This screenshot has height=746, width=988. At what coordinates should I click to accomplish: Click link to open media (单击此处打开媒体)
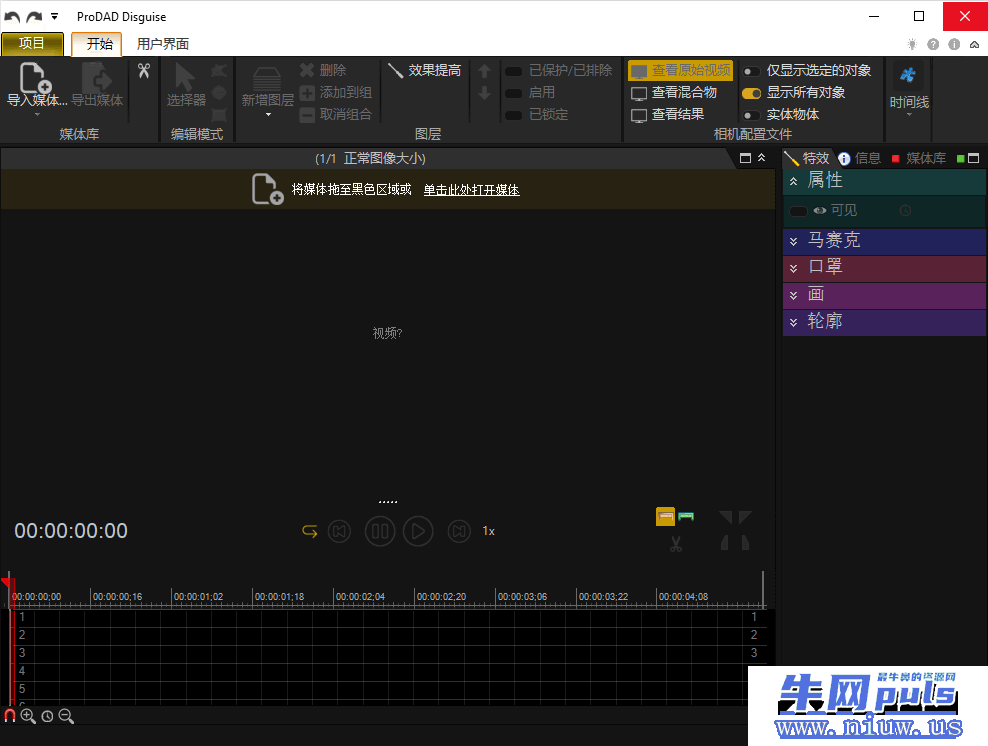(471, 190)
